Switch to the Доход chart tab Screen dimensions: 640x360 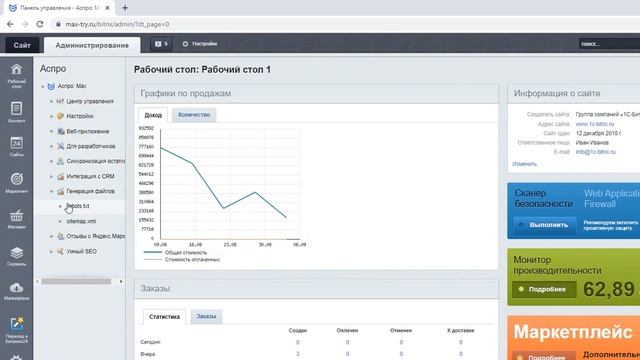(153, 115)
